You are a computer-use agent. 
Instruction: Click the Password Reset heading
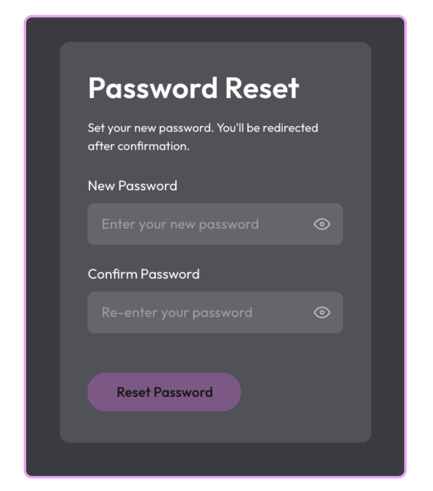[194, 88]
